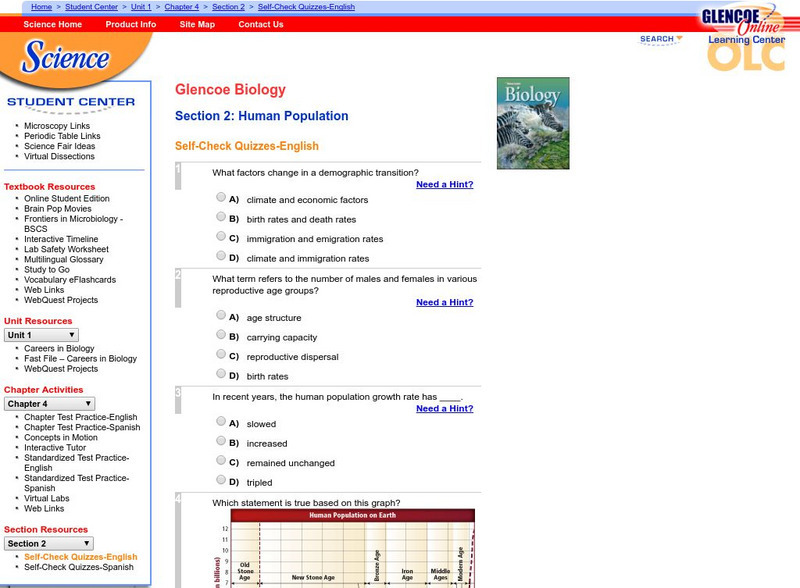Select answer A climate and economic factors
The image size is (800, 588).
pos(221,197)
